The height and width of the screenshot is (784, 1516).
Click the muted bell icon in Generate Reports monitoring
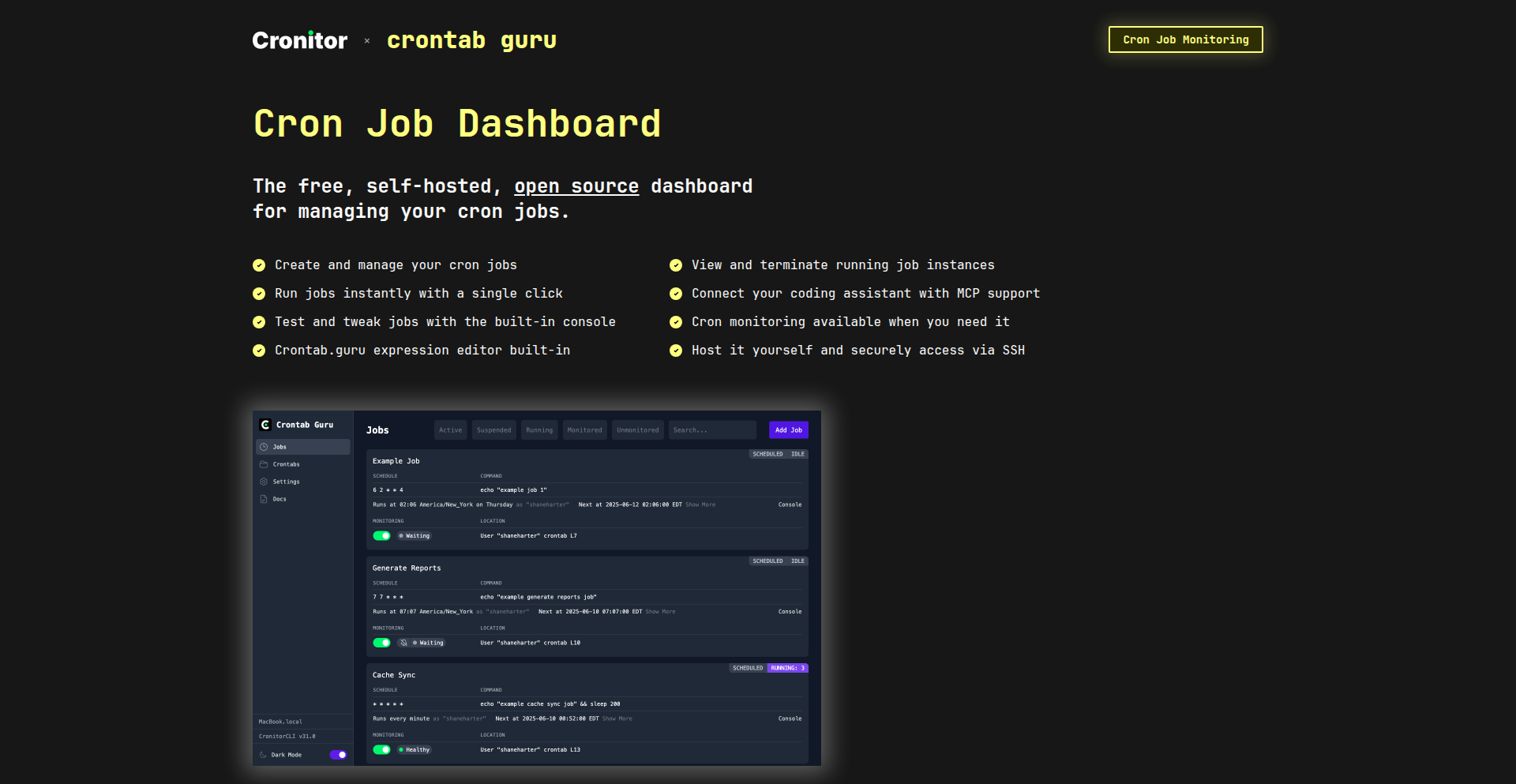click(403, 643)
